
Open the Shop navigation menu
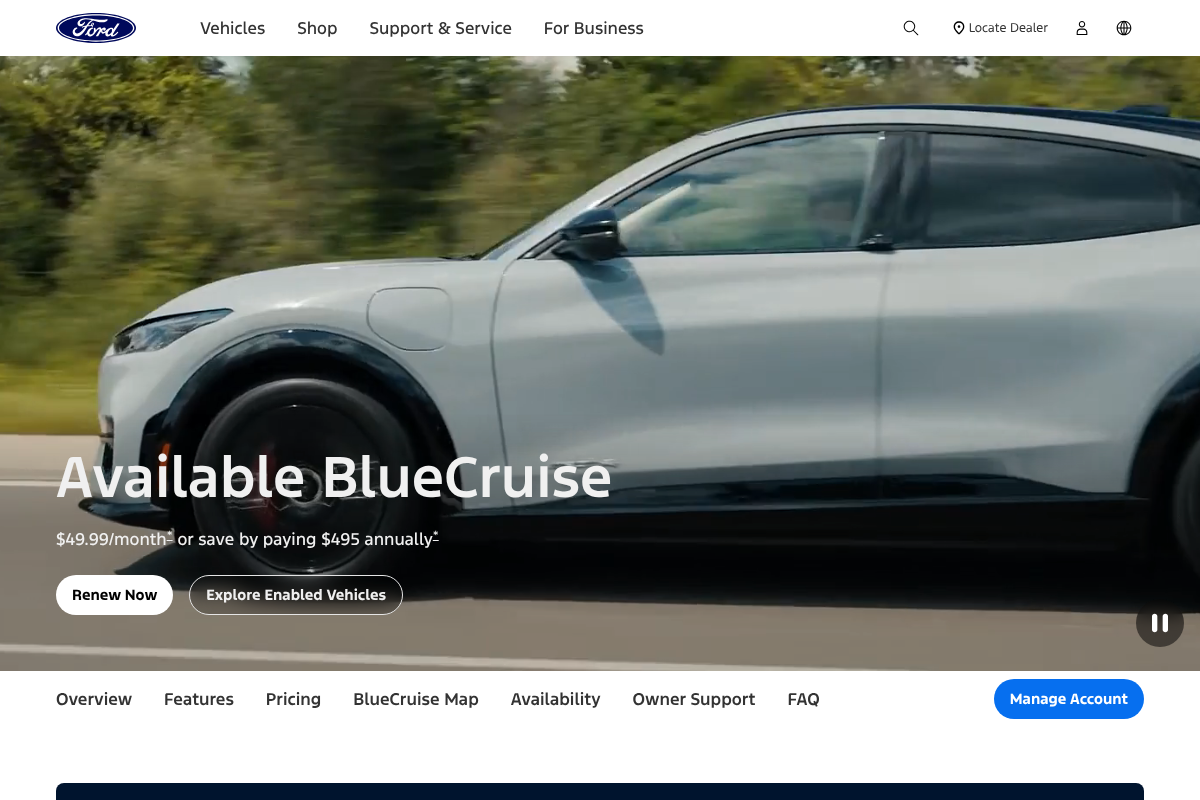(317, 28)
